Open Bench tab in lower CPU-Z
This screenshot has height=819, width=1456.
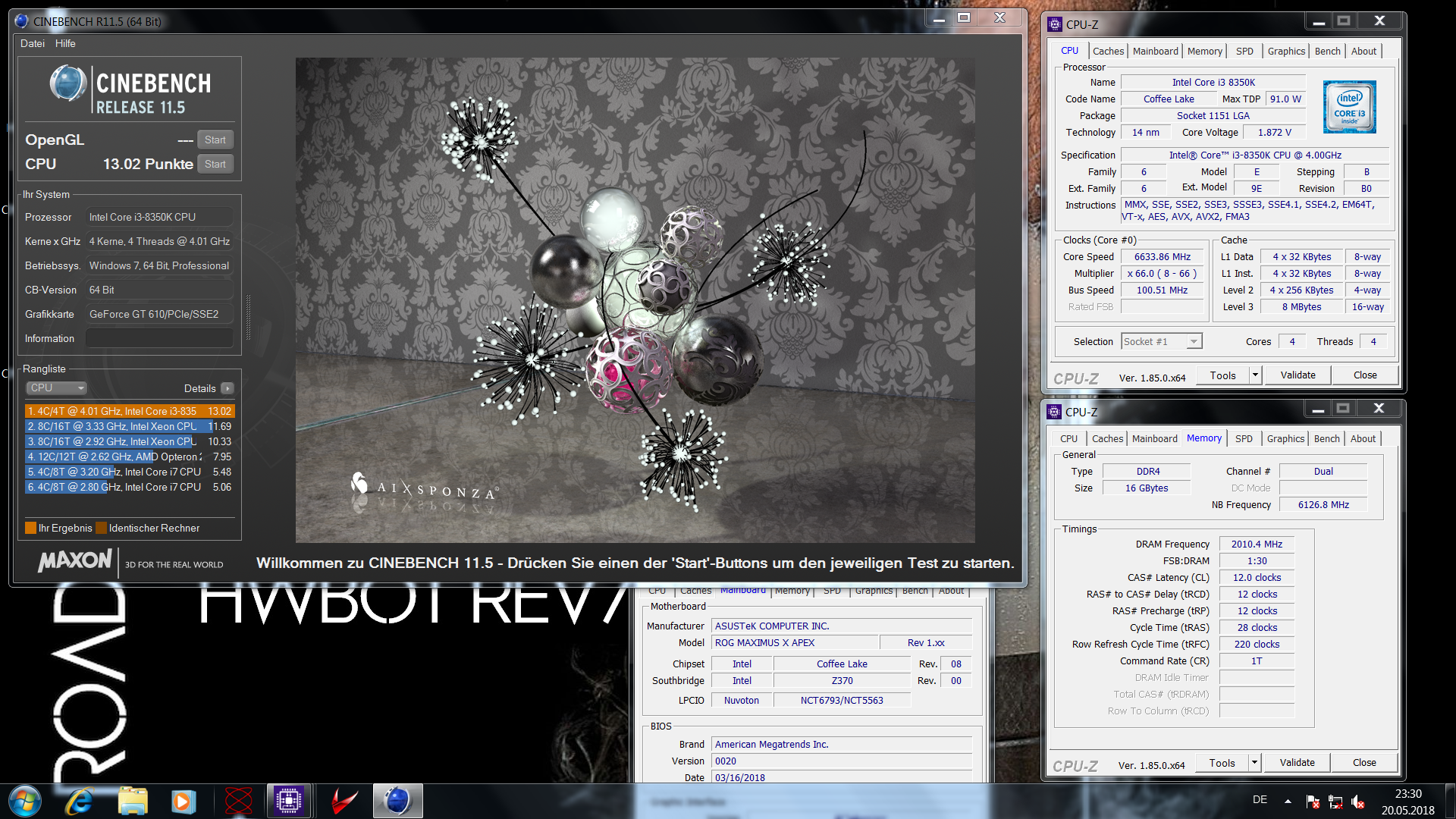1326,438
